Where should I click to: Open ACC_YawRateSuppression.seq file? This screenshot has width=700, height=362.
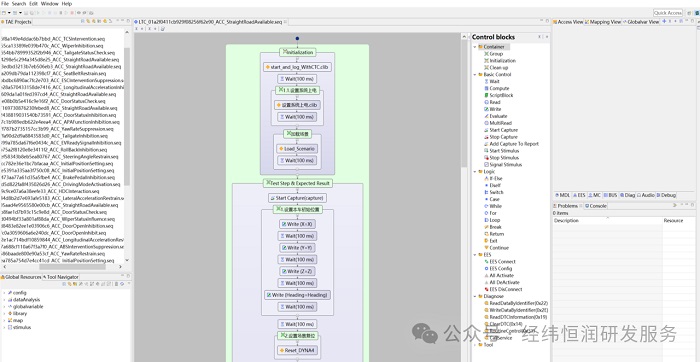click(57, 129)
